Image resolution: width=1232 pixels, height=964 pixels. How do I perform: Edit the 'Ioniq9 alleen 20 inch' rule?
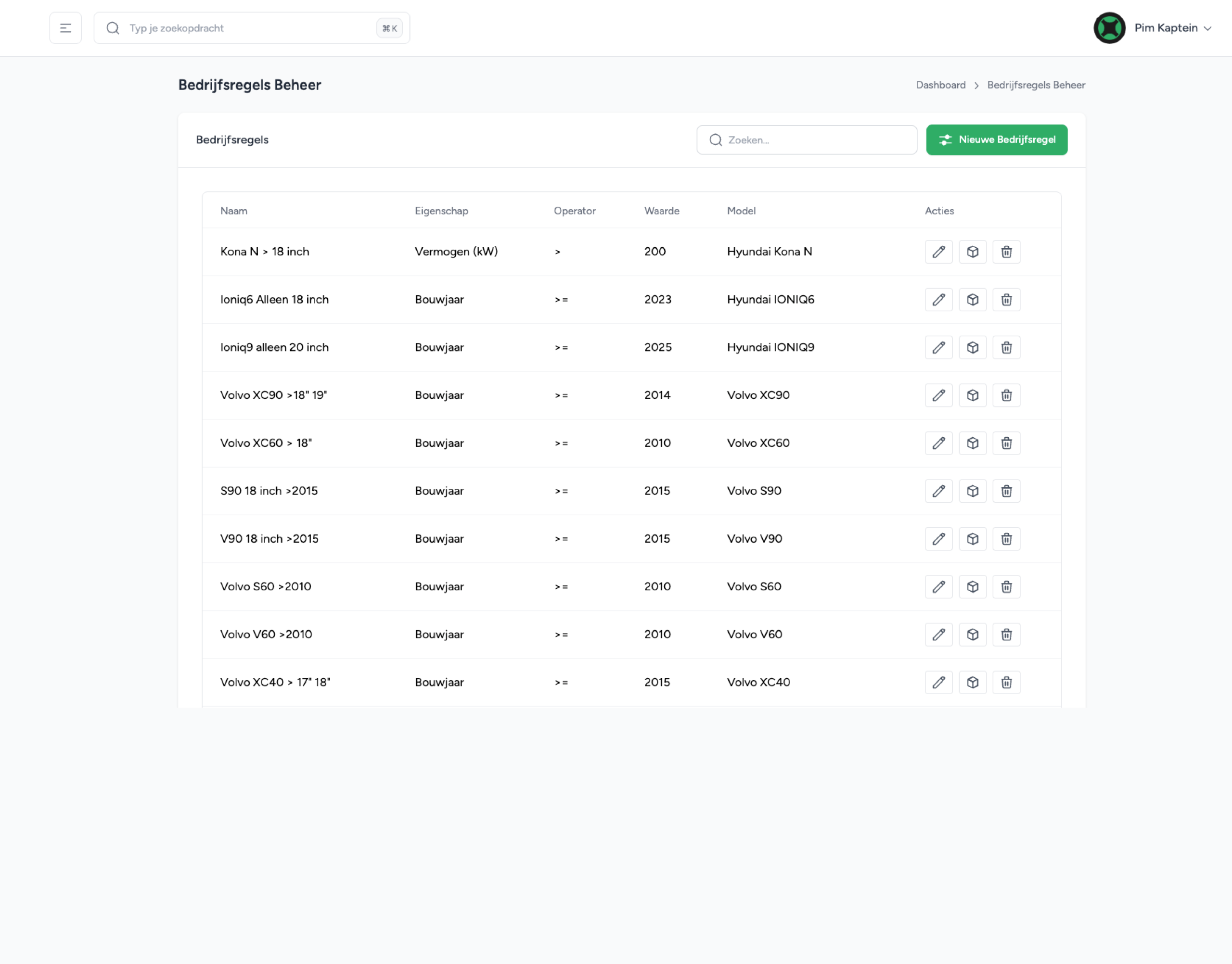click(938, 348)
